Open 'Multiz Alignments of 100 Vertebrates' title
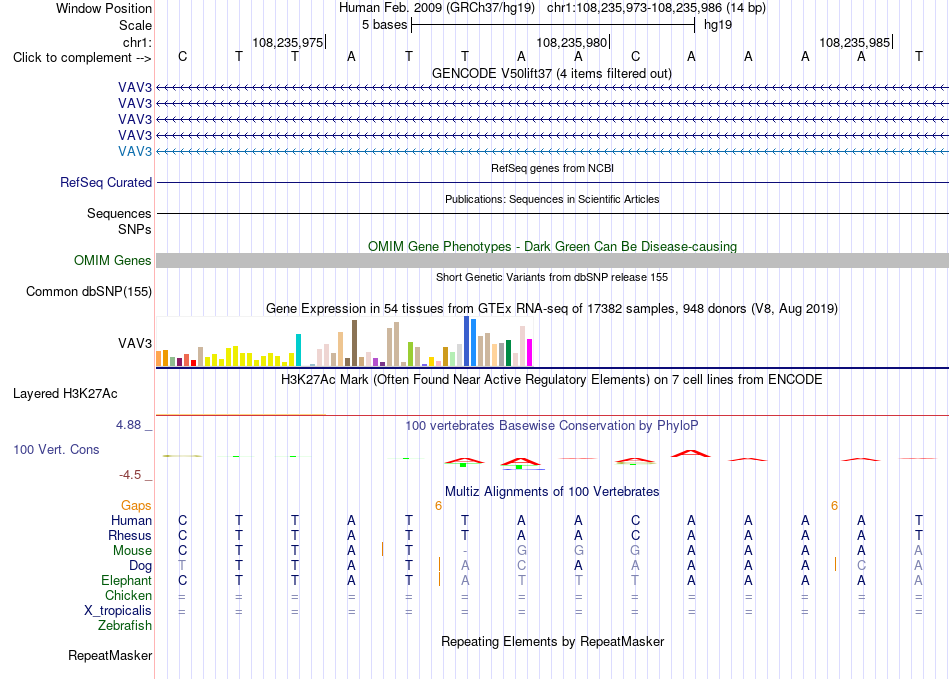The height and width of the screenshot is (679, 950). 552,492
